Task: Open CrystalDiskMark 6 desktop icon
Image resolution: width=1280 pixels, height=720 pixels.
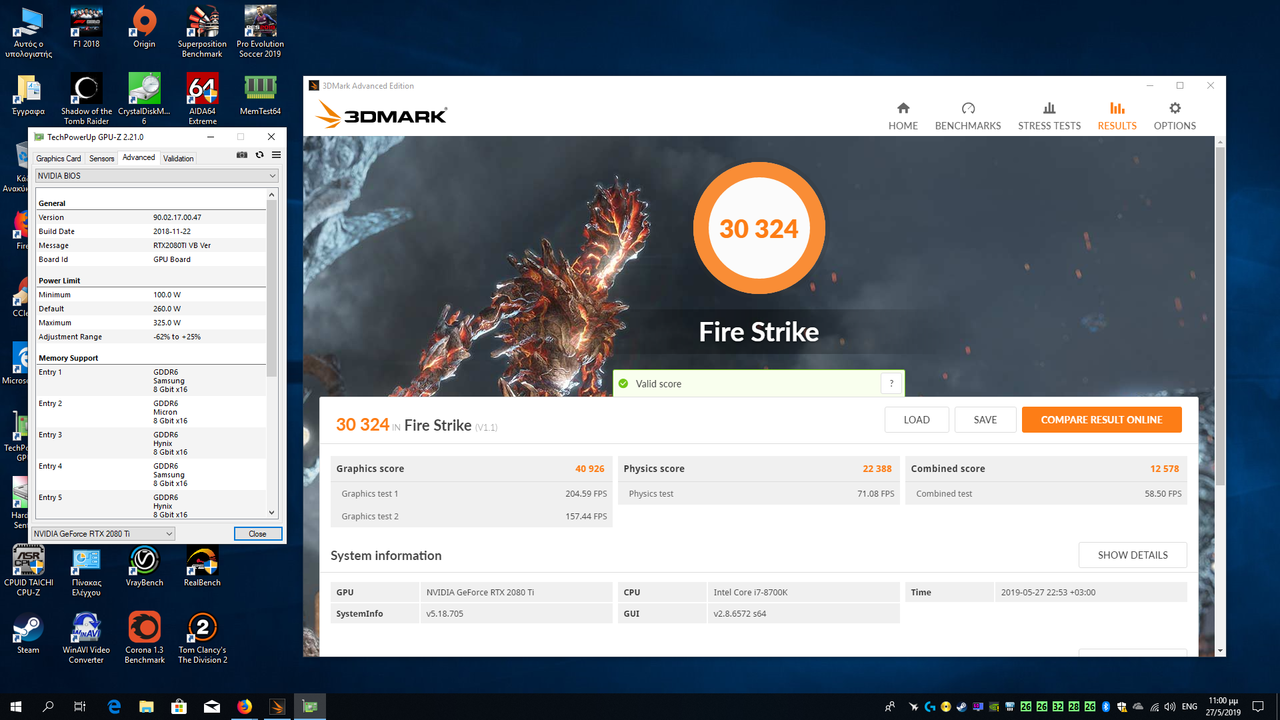Action: pyautogui.click(x=144, y=99)
